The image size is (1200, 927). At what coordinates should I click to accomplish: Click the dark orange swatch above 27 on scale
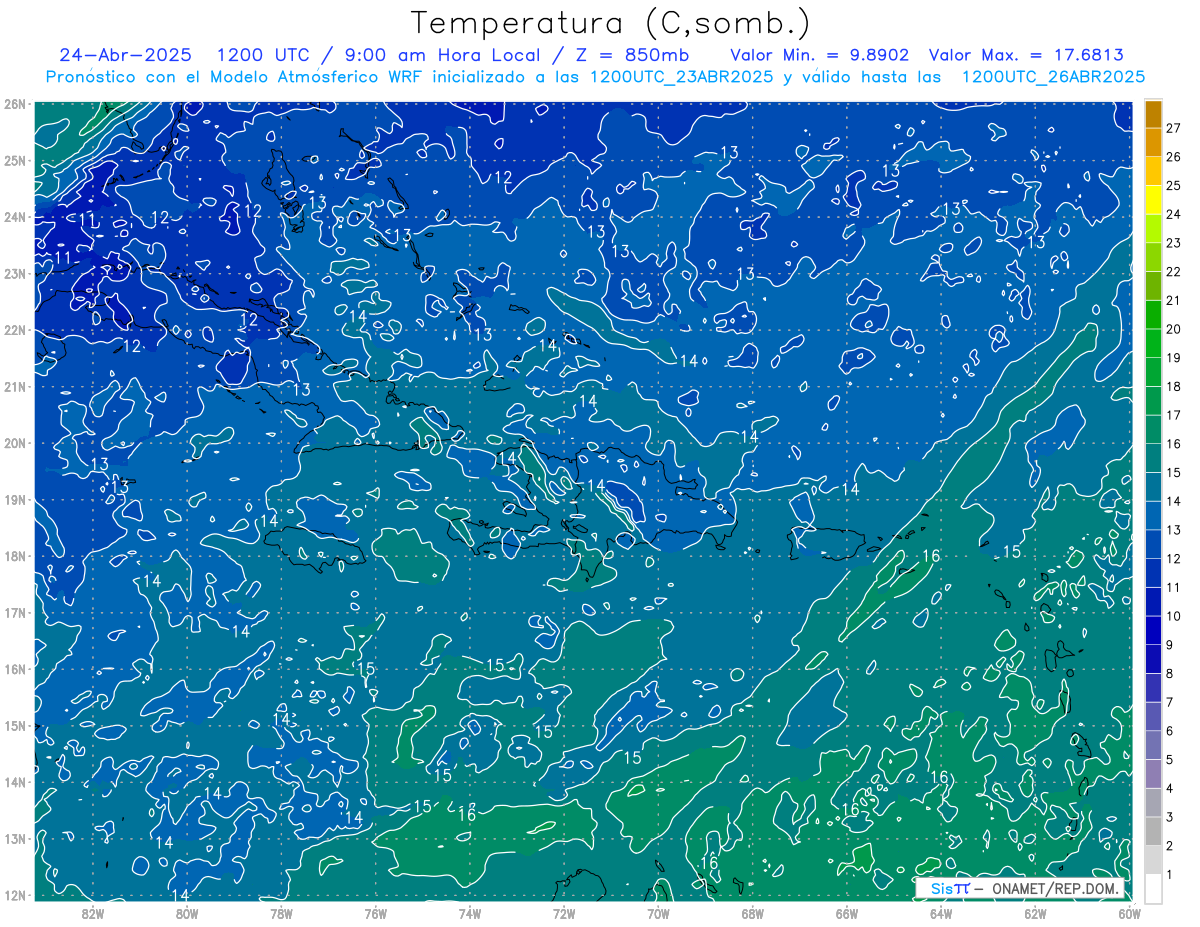[1153, 114]
